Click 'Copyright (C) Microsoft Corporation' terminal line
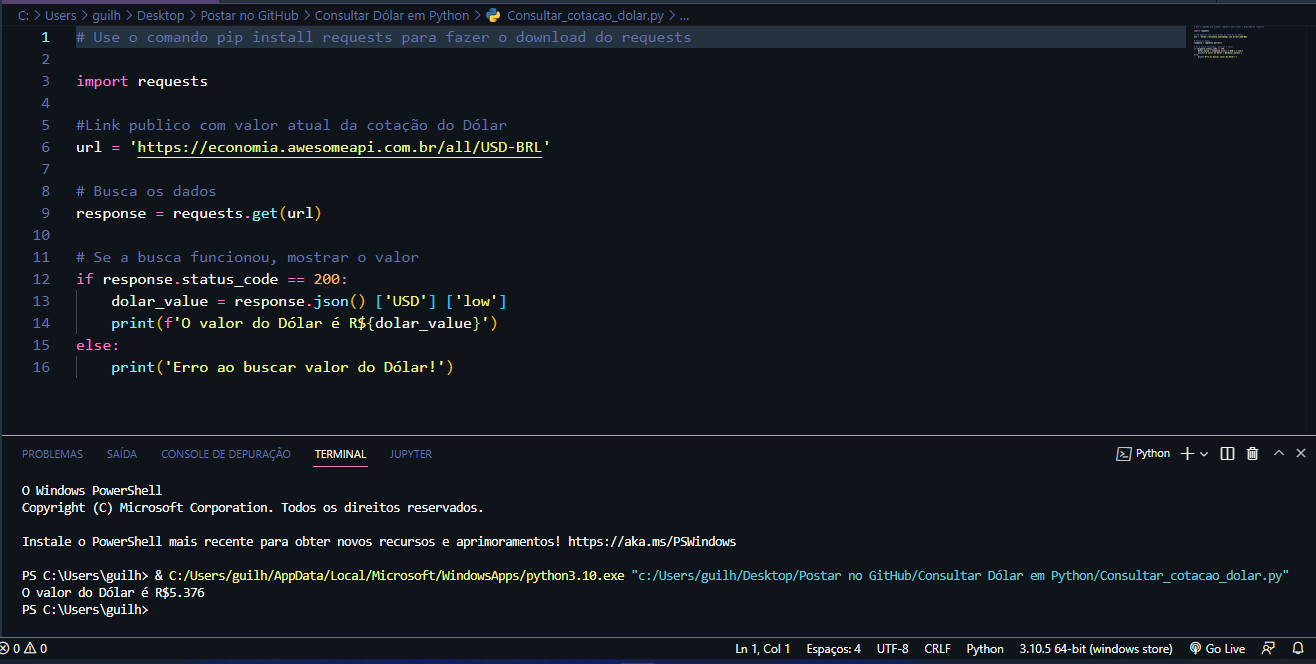Screen dimensions: 1316x664 253,507
